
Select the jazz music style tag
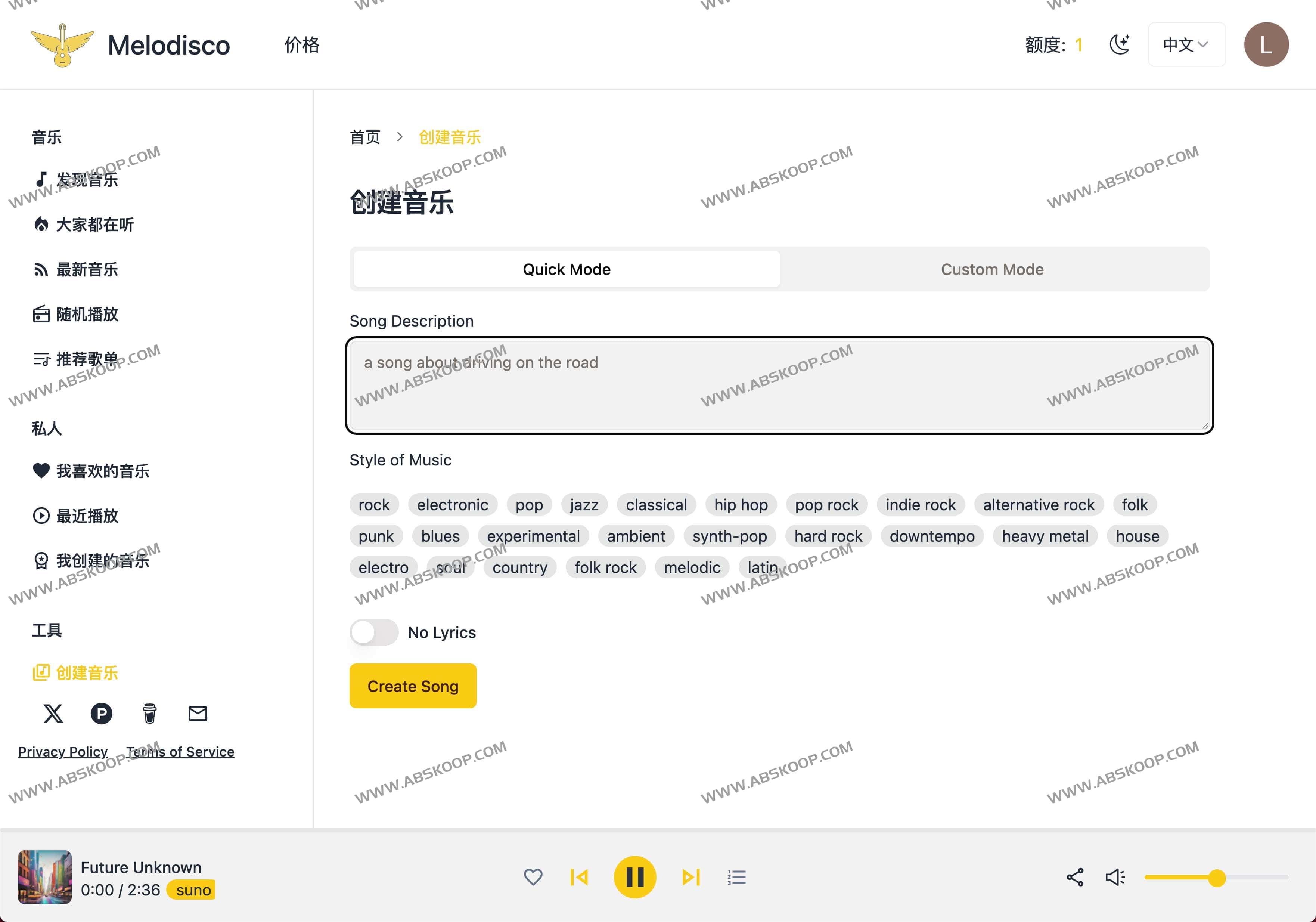(584, 505)
